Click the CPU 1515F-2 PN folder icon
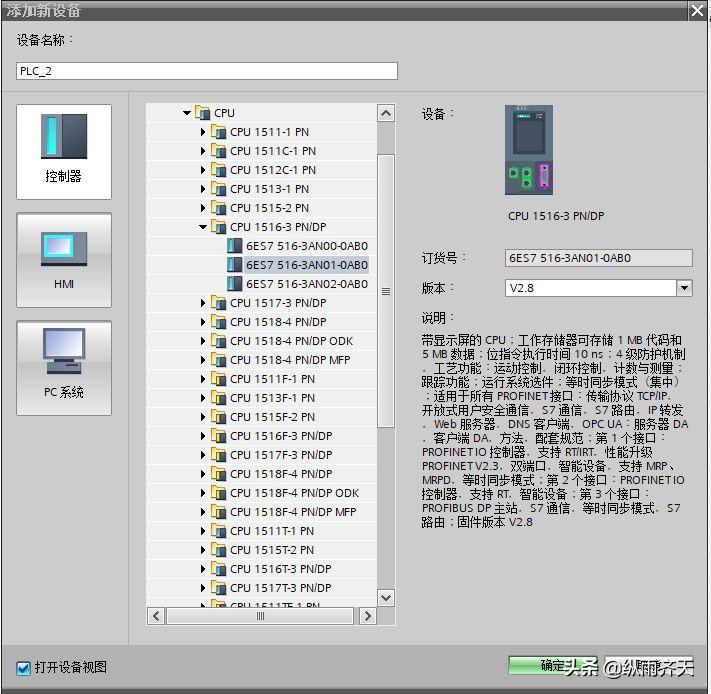The height and width of the screenshot is (694, 711). [x=219, y=417]
